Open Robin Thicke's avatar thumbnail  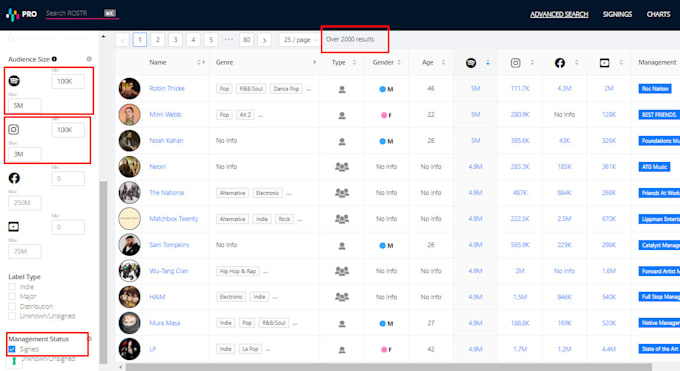coord(129,89)
